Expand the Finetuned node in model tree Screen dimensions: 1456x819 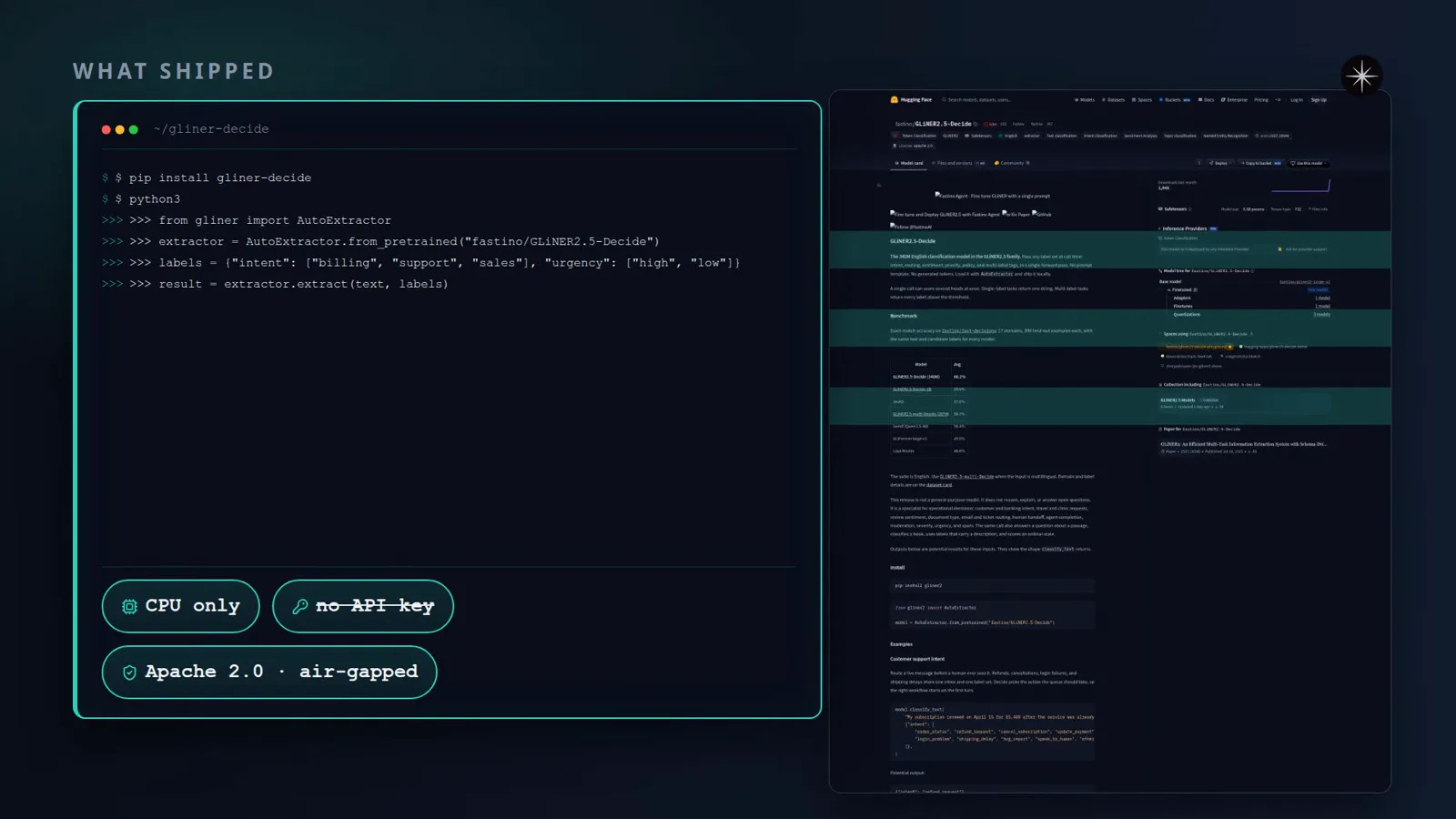point(1181,289)
